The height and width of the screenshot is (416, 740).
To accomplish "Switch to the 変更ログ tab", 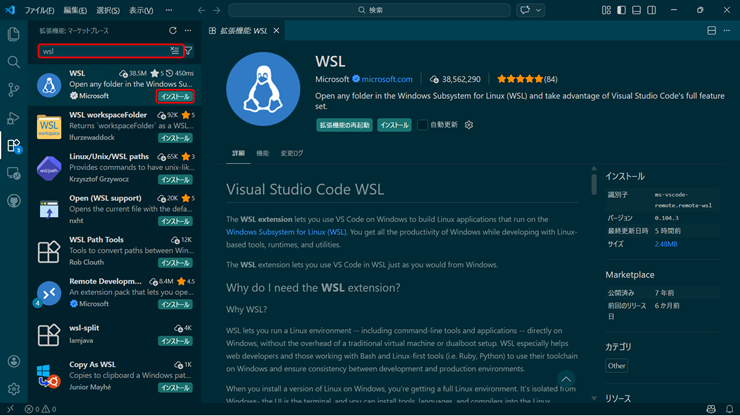I will [292, 153].
